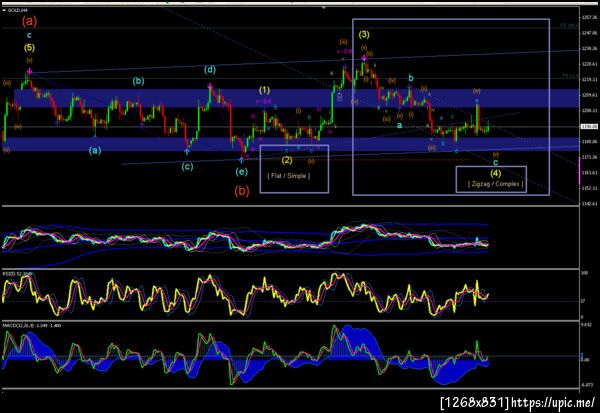Select the yellow (2) wave label
The image size is (600, 413).
pos(287,160)
